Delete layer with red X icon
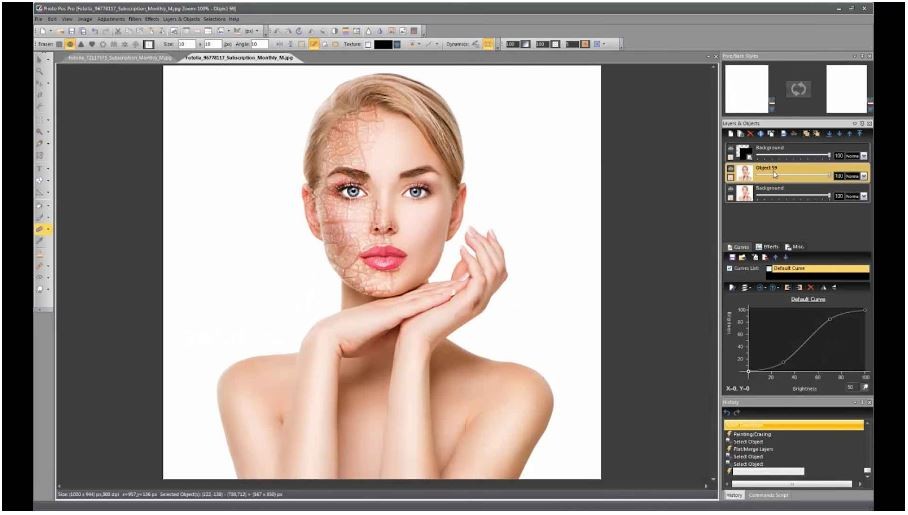 [751, 133]
